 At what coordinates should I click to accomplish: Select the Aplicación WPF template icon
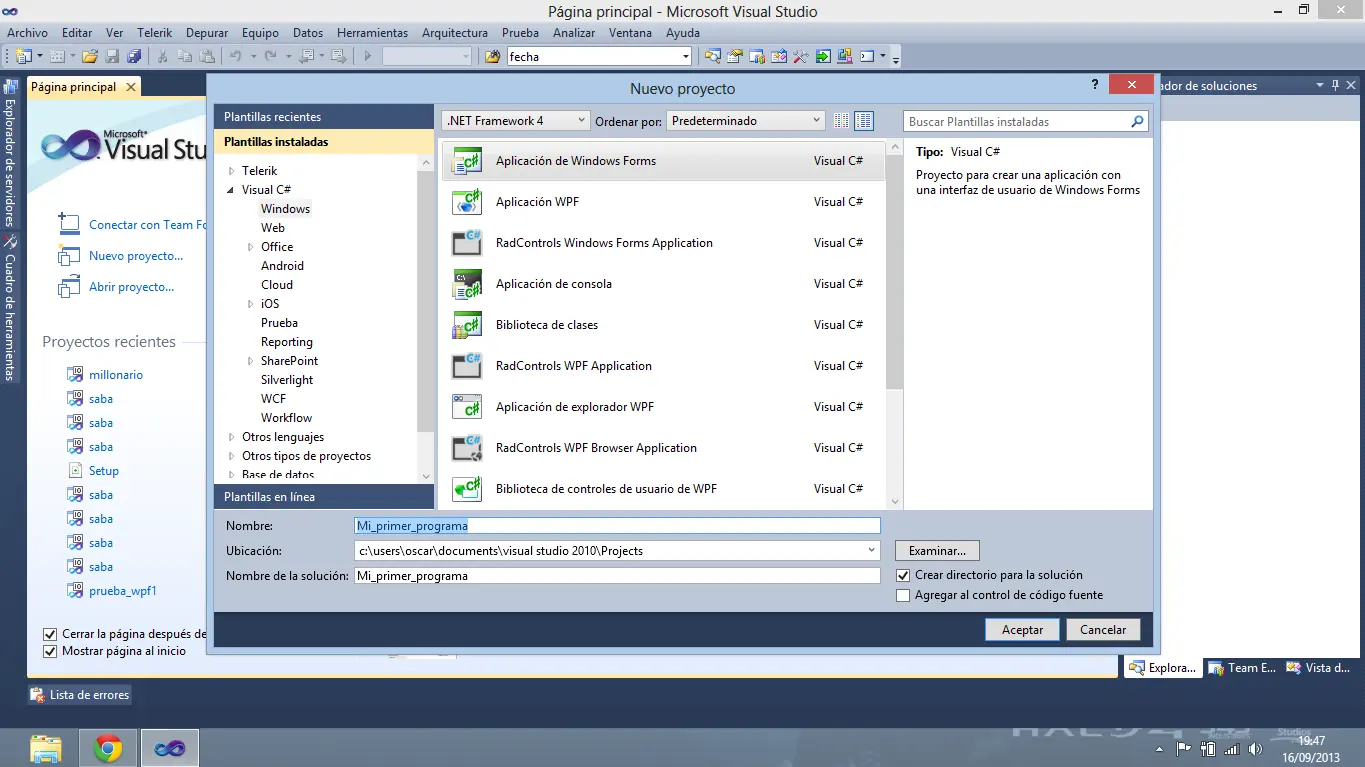[467, 202]
